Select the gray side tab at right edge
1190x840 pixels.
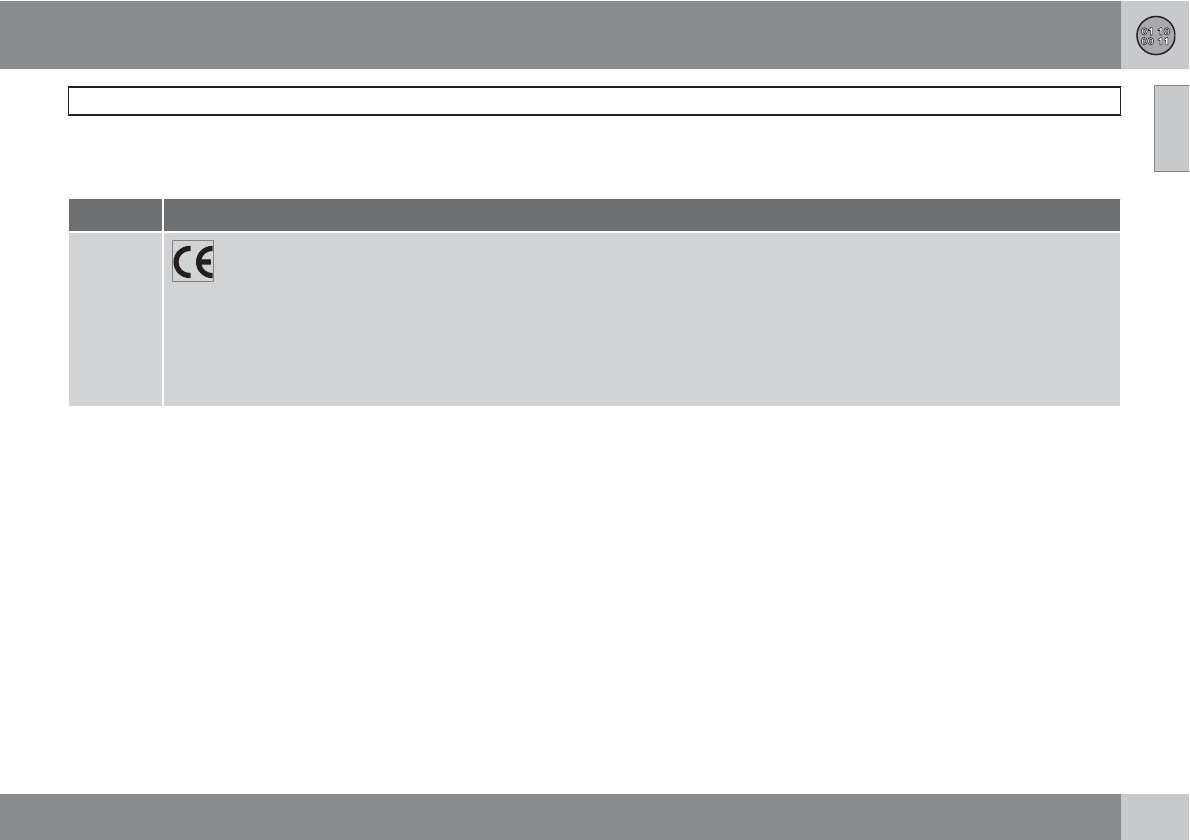tap(1172, 128)
